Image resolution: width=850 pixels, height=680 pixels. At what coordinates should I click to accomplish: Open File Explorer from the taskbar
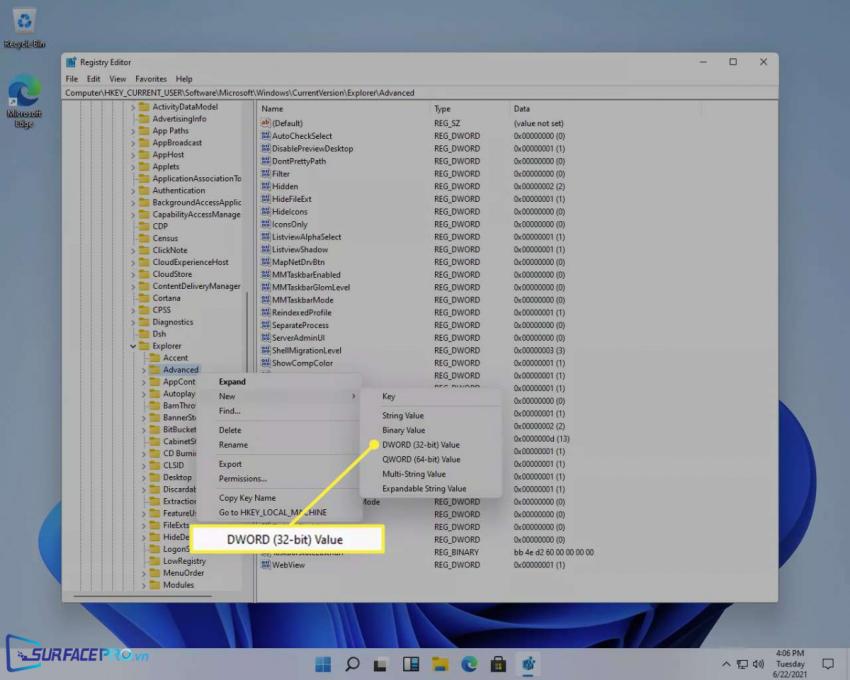pyautogui.click(x=440, y=664)
